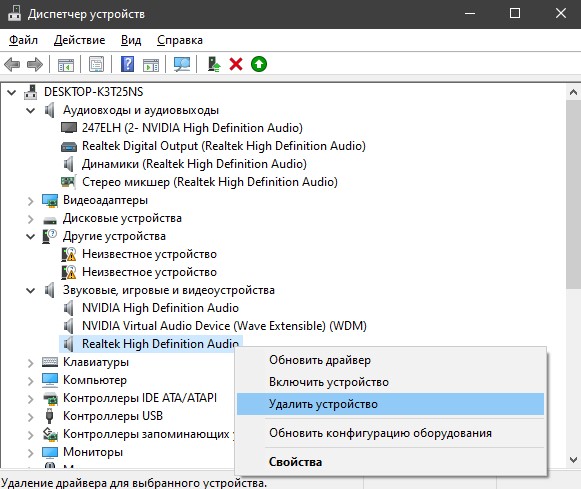The width and height of the screenshot is (581, 489).
Task: Click the blue Help question mark icon
Action: pos(127,64)
